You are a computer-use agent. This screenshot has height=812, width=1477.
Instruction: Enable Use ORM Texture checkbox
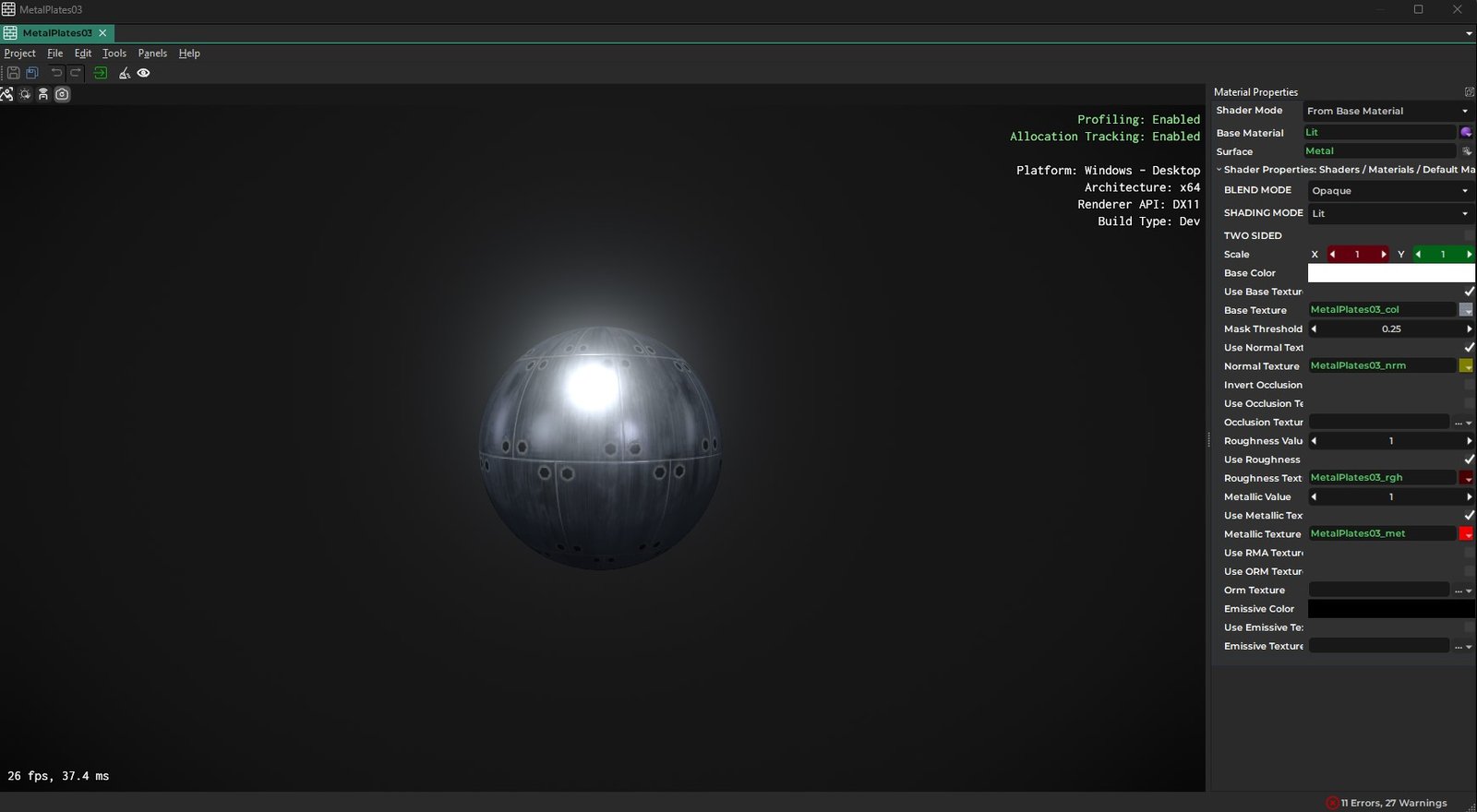pos(1470,571)
